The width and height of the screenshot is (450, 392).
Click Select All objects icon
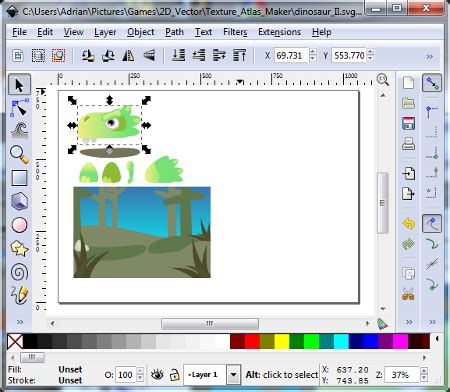coord(18,56)
